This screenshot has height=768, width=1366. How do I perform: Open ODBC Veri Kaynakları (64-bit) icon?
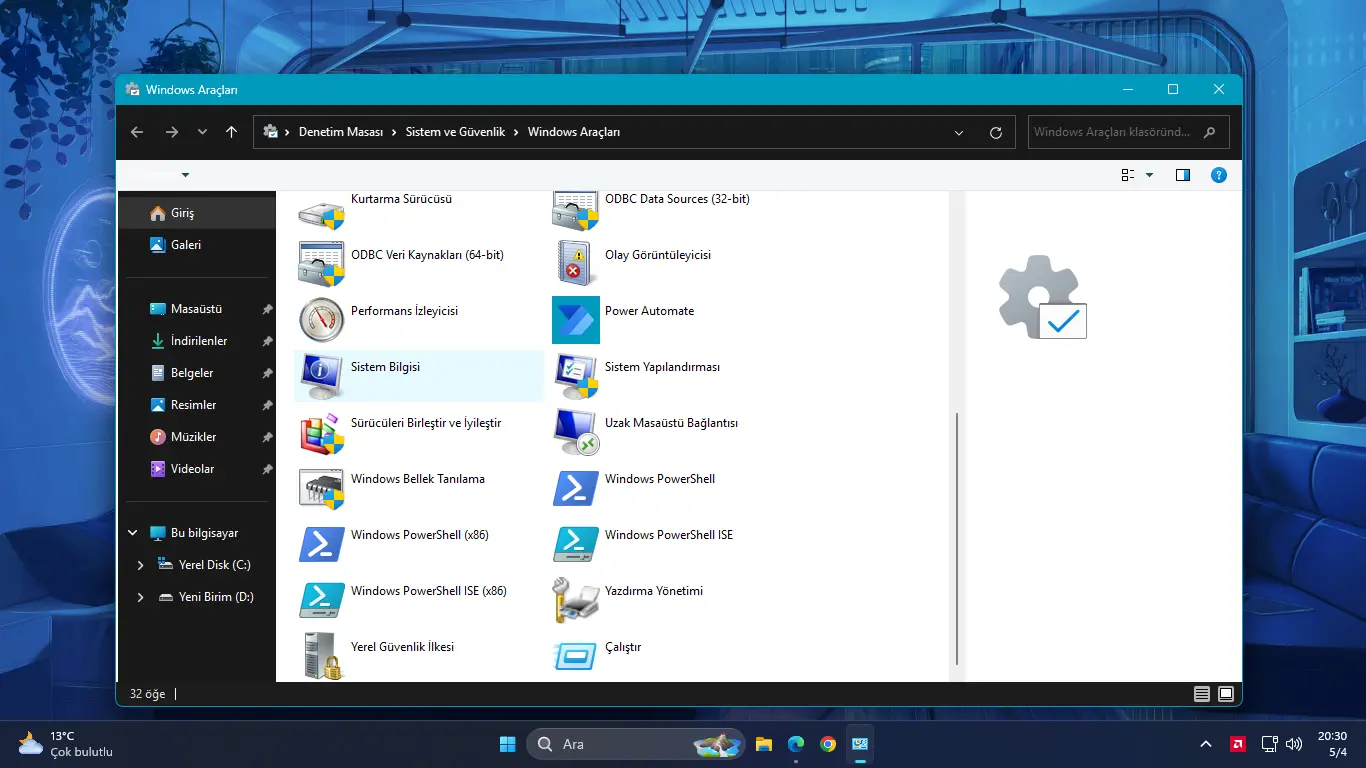click(x=322, y=263)
